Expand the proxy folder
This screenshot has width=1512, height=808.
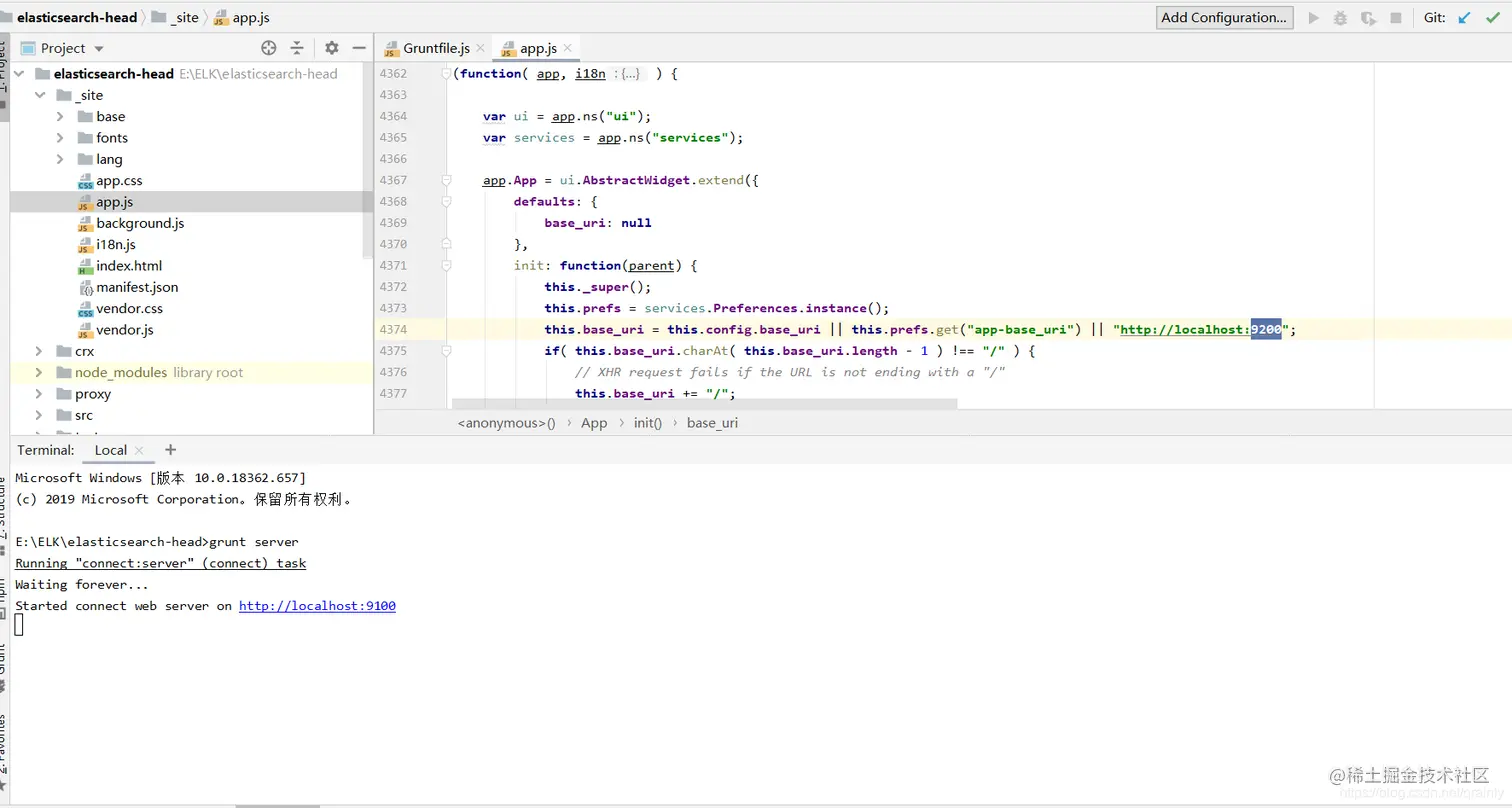point(39,394)
